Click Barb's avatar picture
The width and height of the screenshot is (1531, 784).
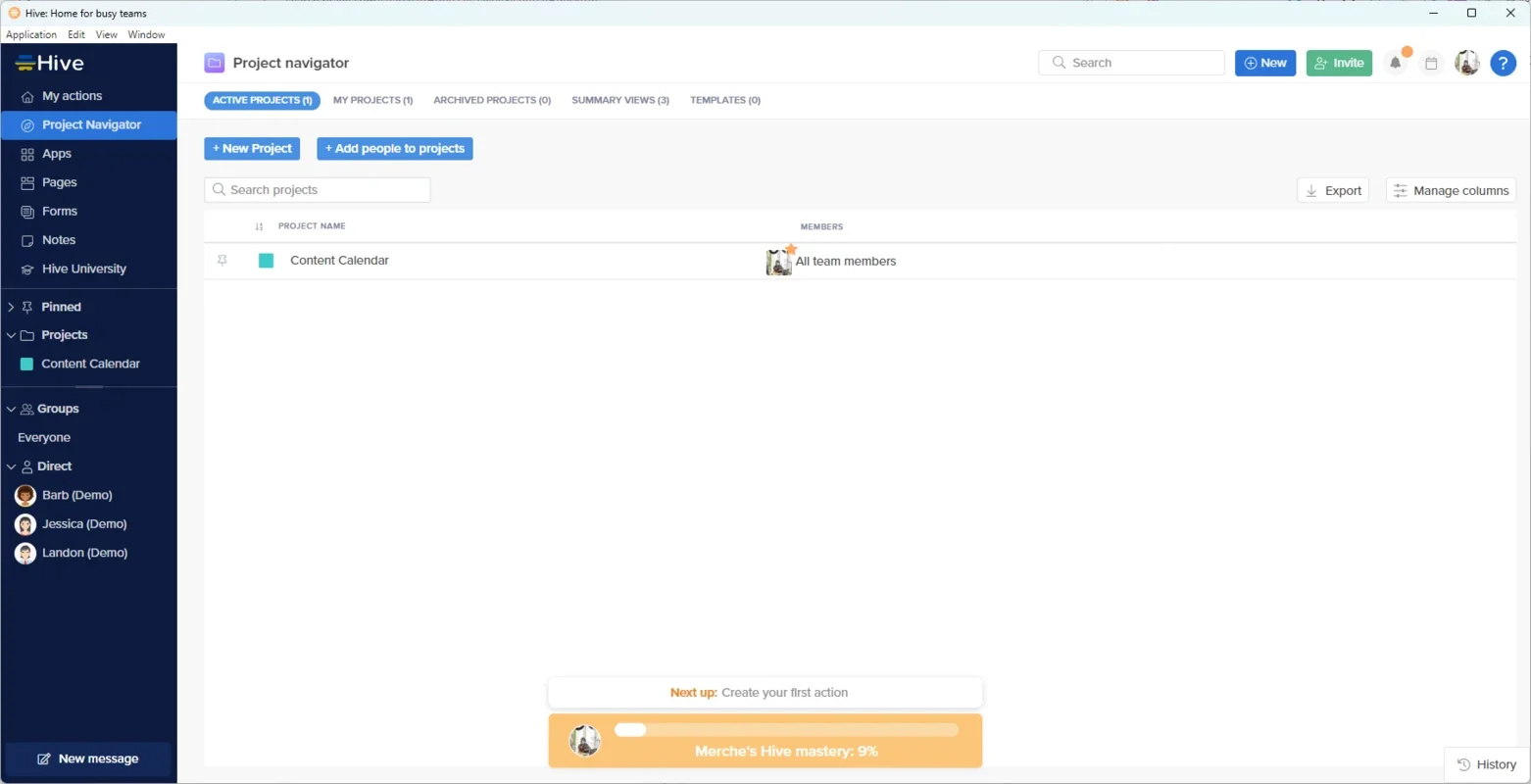tap(25, 495)
